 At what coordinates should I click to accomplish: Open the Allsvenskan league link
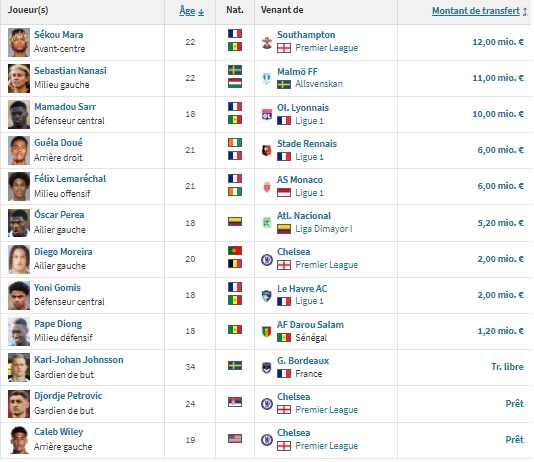pos(319,84)
